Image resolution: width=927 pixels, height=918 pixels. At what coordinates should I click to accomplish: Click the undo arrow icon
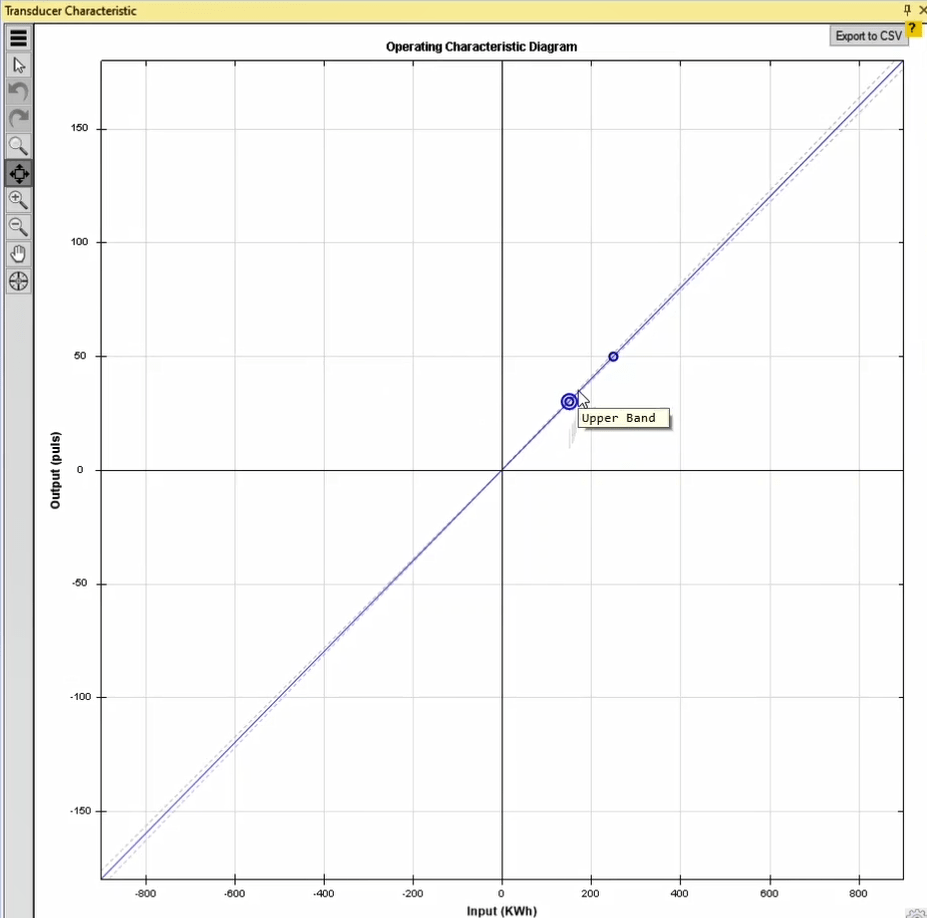tap(18, 92)
